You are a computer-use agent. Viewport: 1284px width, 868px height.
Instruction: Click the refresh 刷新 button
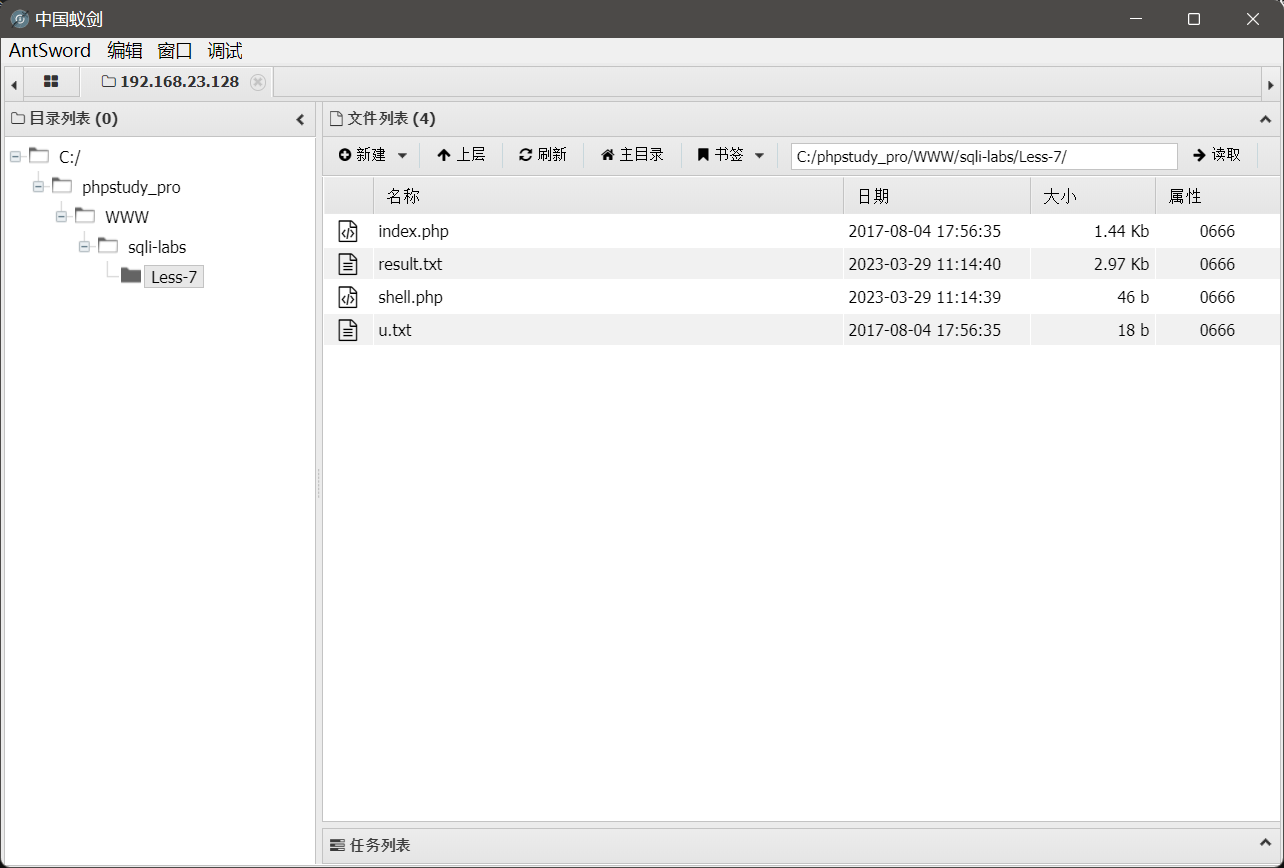pyautogui.click(x=542, y=155)
